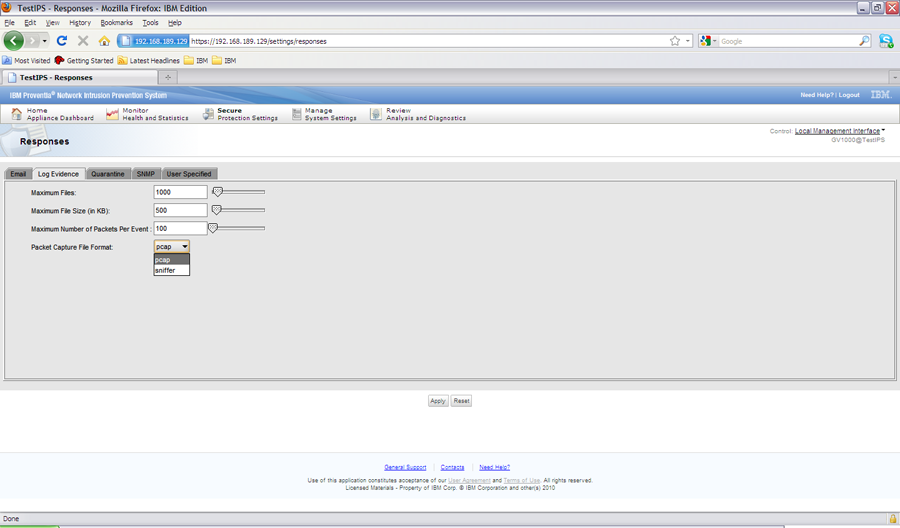Click the Logout link
Screen dimensions: 900x528
pos(849,95)
